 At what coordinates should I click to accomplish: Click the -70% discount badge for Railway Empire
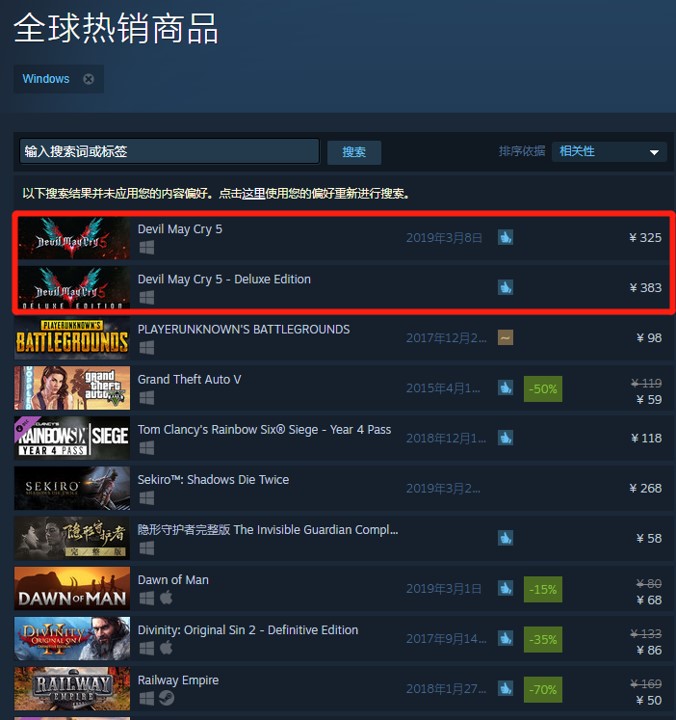(x=543, y=689)
